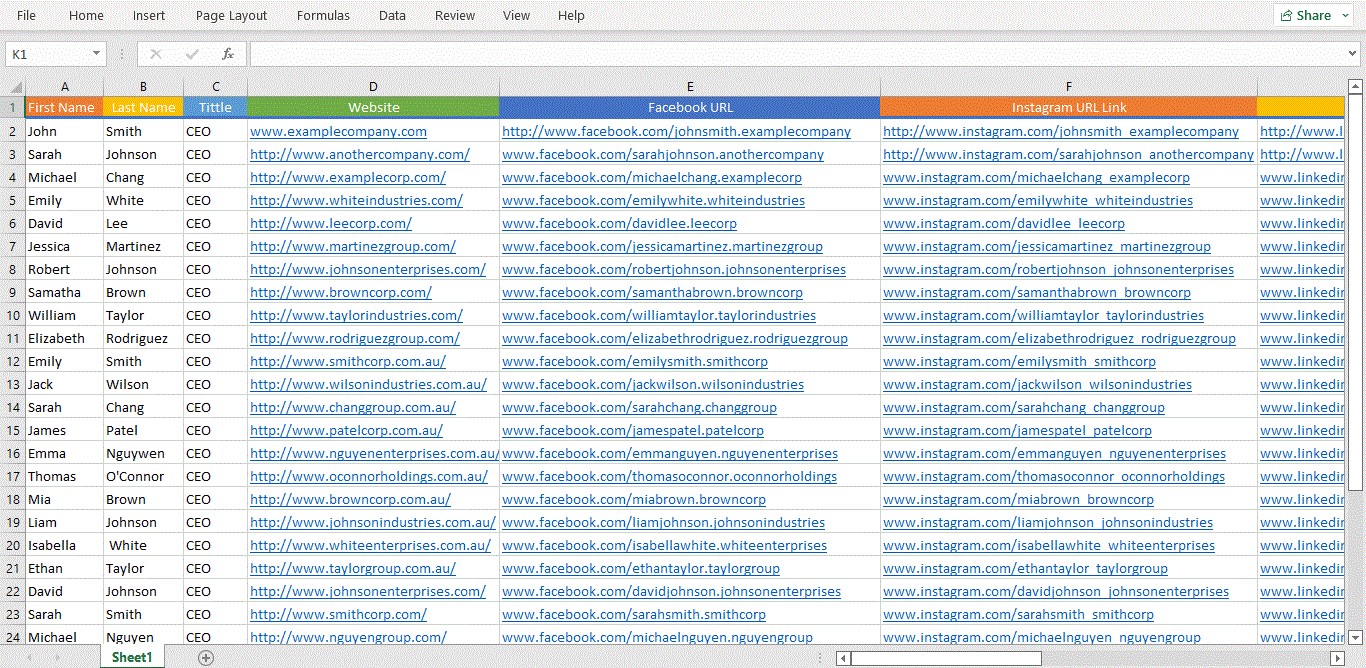Open instagram.com/miabrown_browncorp link
The width and height of the screenshot is (1366, 668).
[1018, 499]
